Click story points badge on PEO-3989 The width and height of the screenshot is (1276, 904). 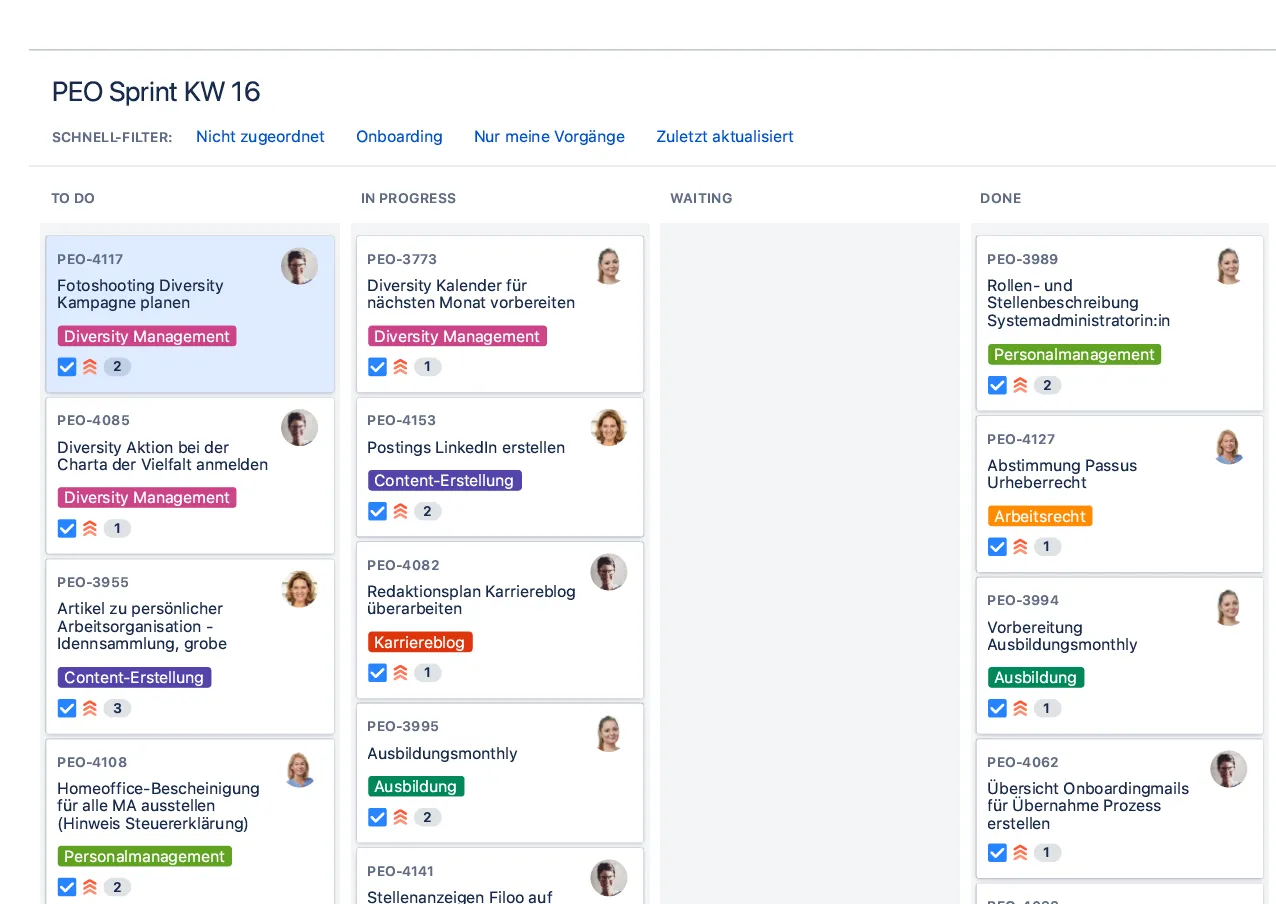(1047, 385)
